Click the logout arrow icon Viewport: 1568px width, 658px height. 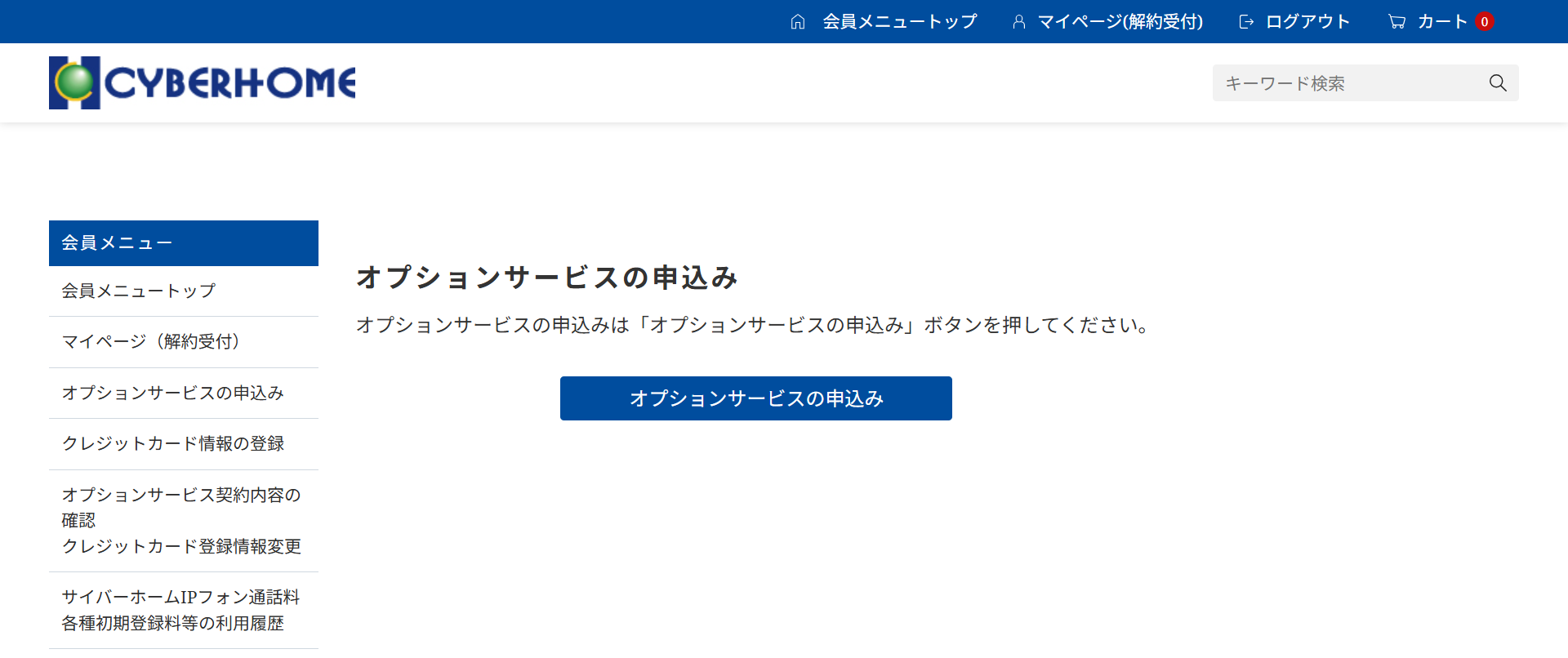pos(1246,22)
